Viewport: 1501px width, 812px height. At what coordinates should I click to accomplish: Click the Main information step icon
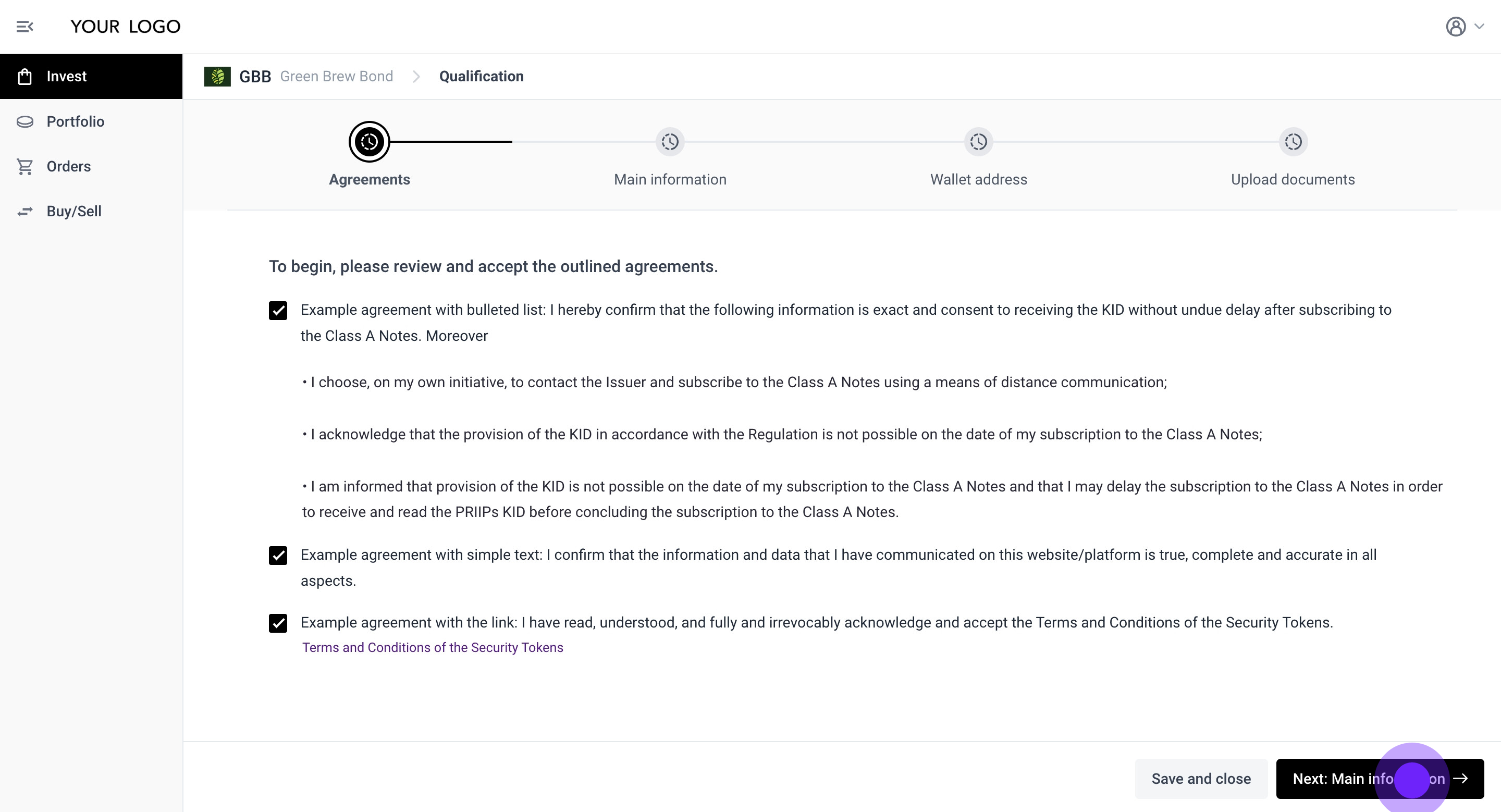coord(670,142)
